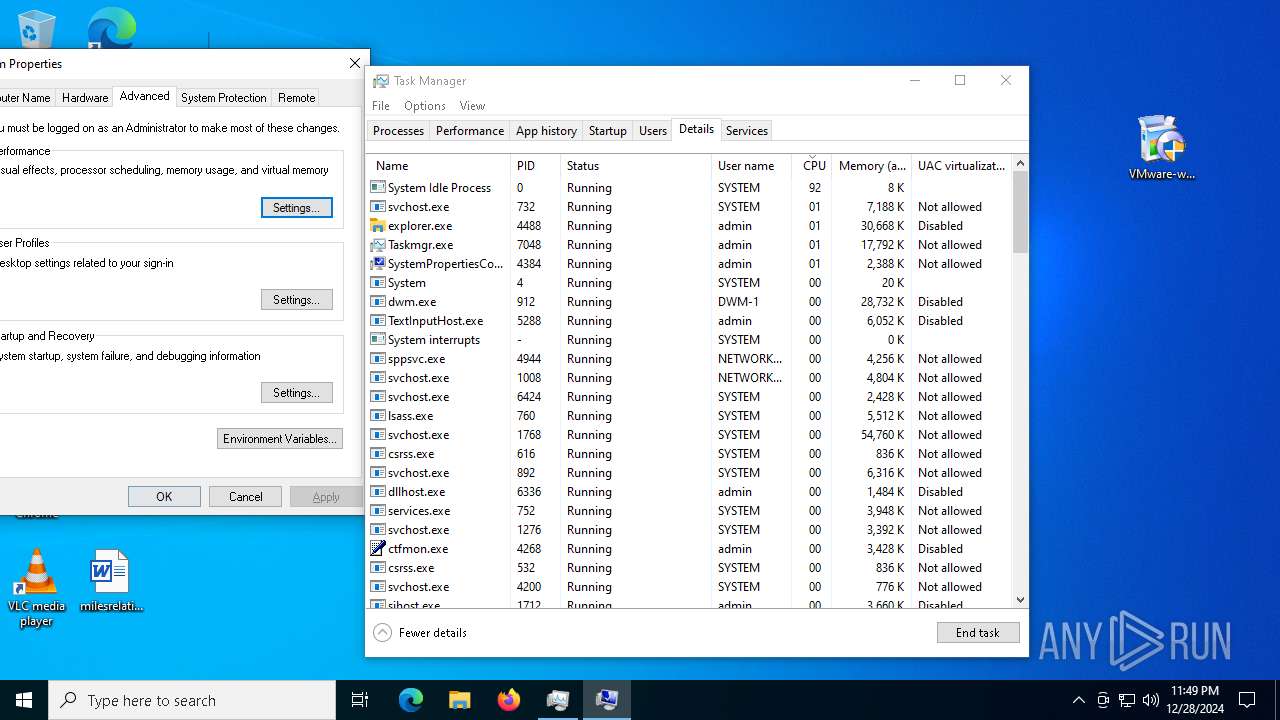Open File Explorer from the taskbar
This screenshot has height=720, width=1280.
click(x=459, y=700)
